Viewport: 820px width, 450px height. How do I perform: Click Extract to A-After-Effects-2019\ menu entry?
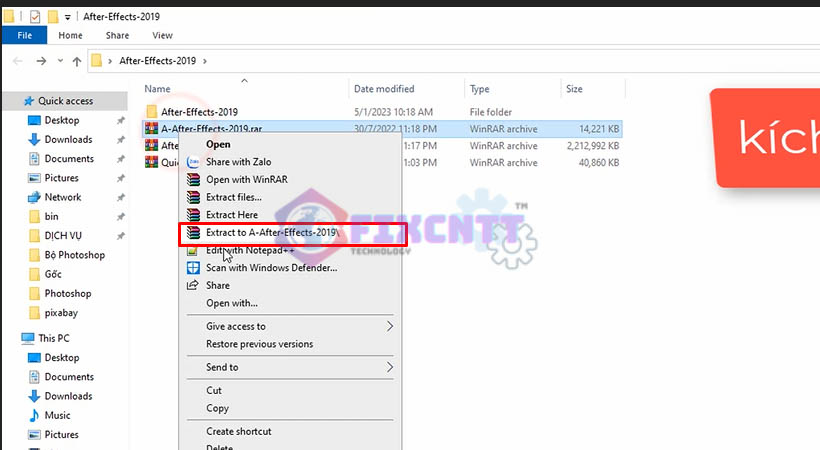pos(271,233)
